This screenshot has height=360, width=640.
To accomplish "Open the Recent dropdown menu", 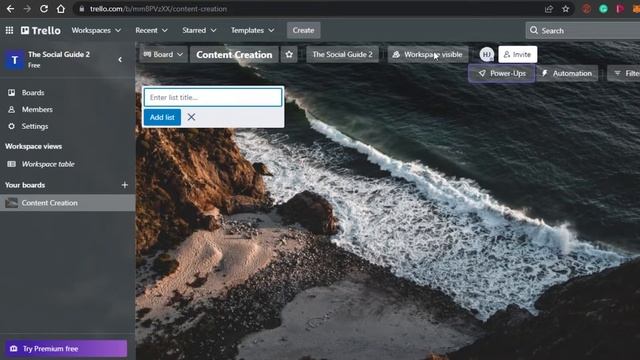I will click(x=151, y=30).
